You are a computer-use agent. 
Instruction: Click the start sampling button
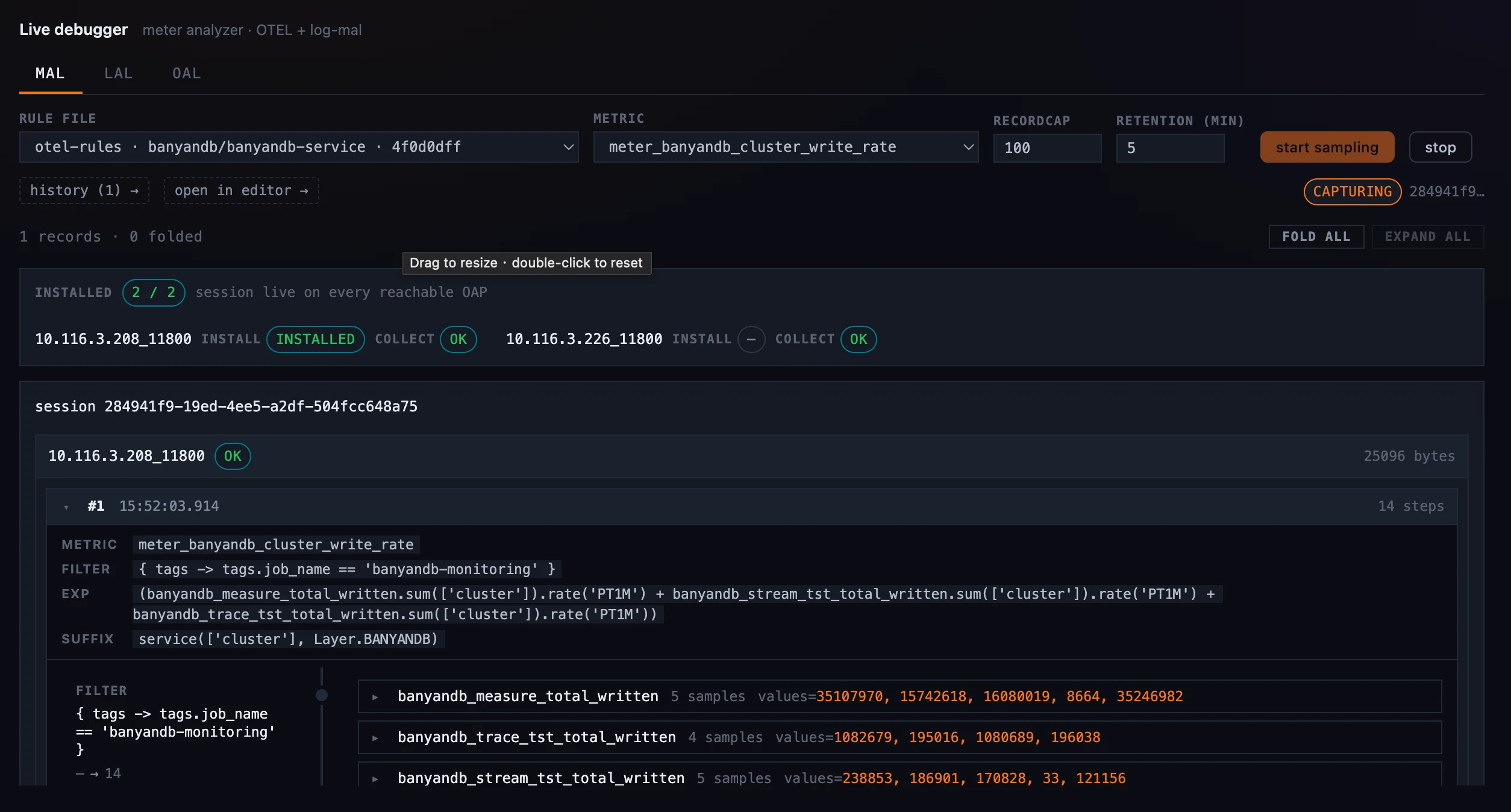(1327, 148)
